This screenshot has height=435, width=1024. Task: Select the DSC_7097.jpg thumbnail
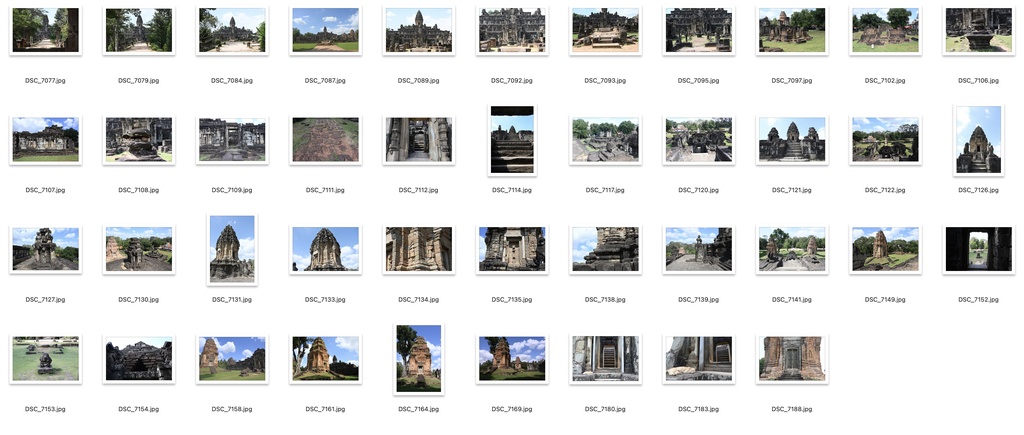point(792,30)
